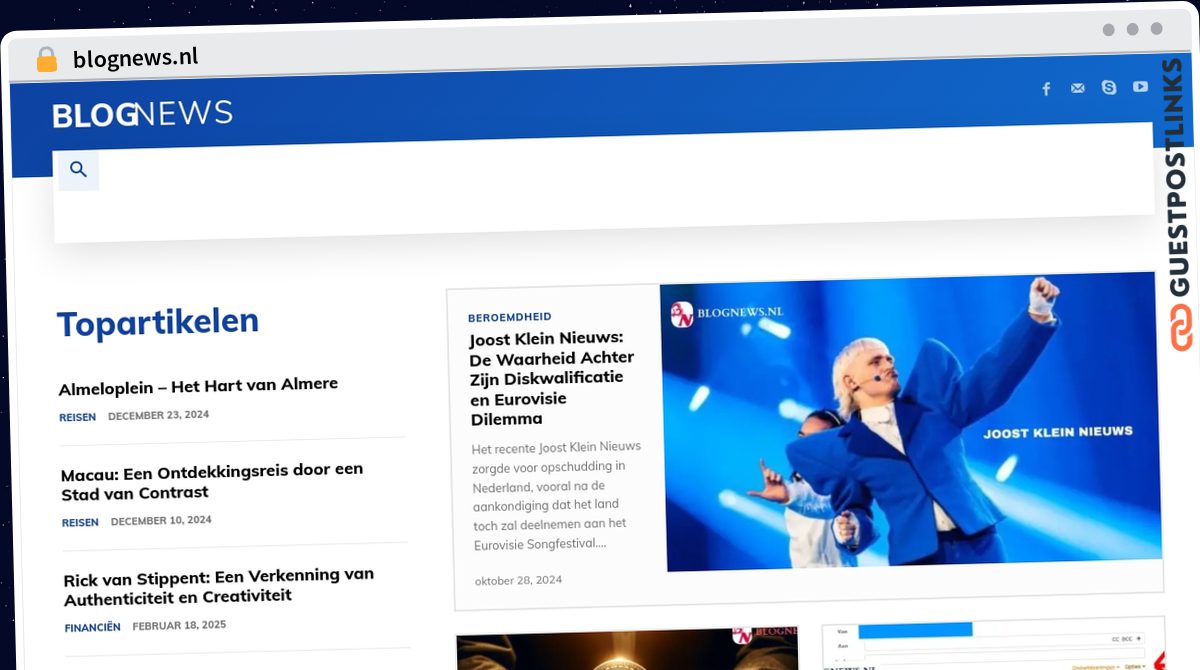This screenshot has height=670, width=1200.
Task: Click the email envelope icon
Action: tap(1077, 88)
